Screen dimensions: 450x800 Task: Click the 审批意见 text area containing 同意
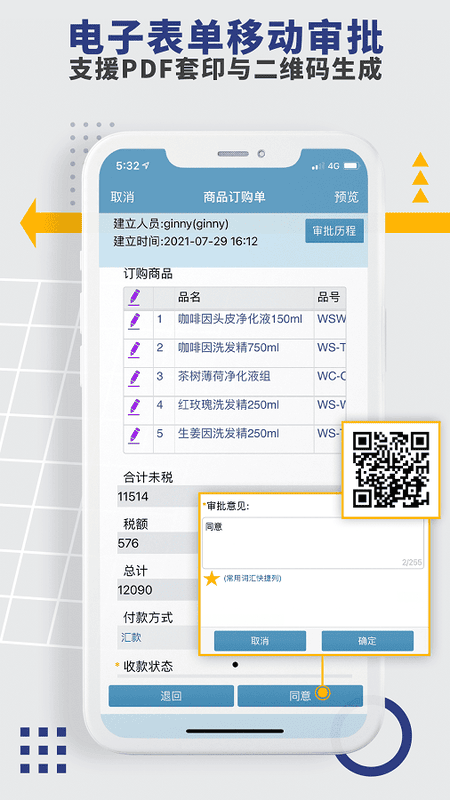(313, 543)
